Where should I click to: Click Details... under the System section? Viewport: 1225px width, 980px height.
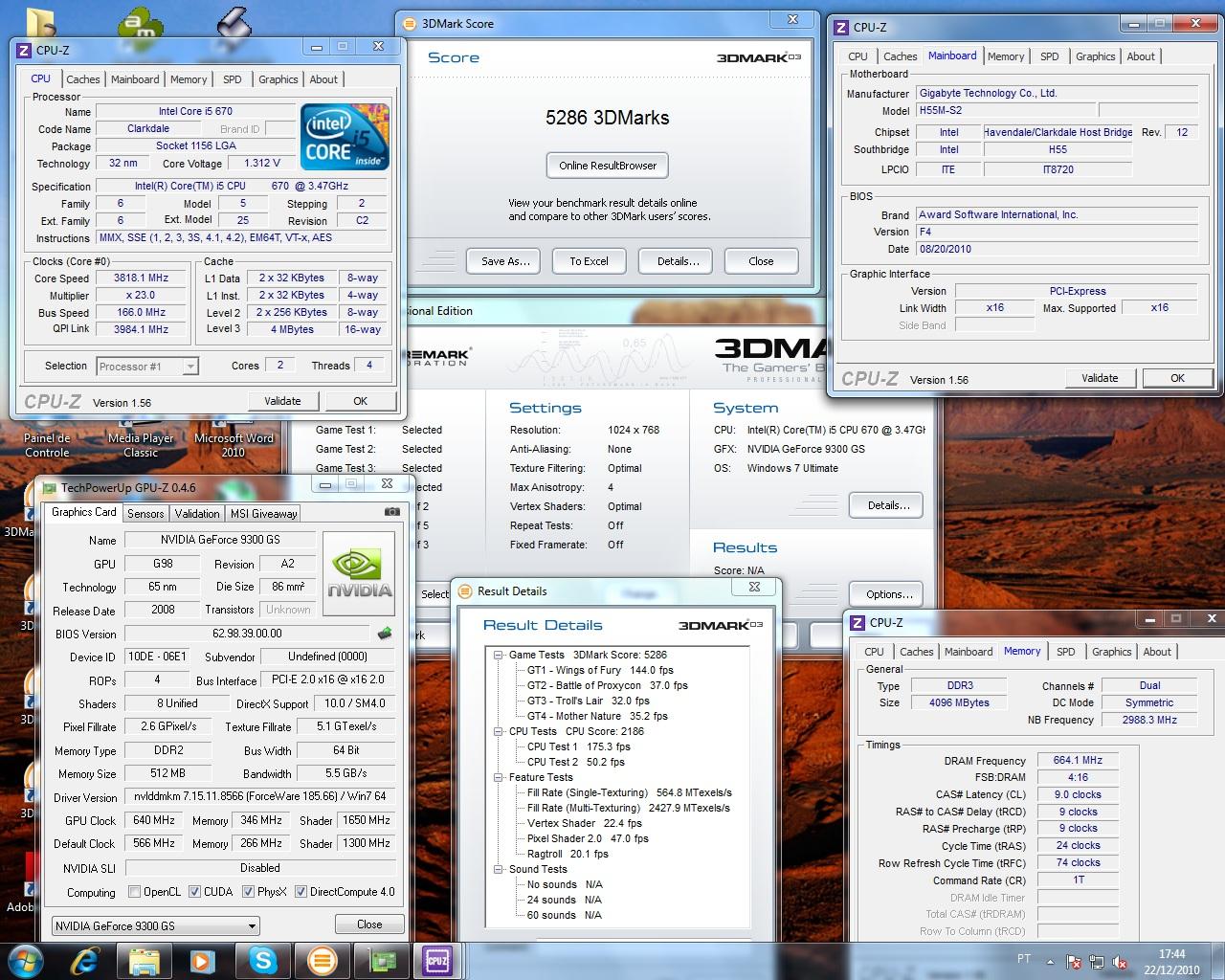click(888, 505)
